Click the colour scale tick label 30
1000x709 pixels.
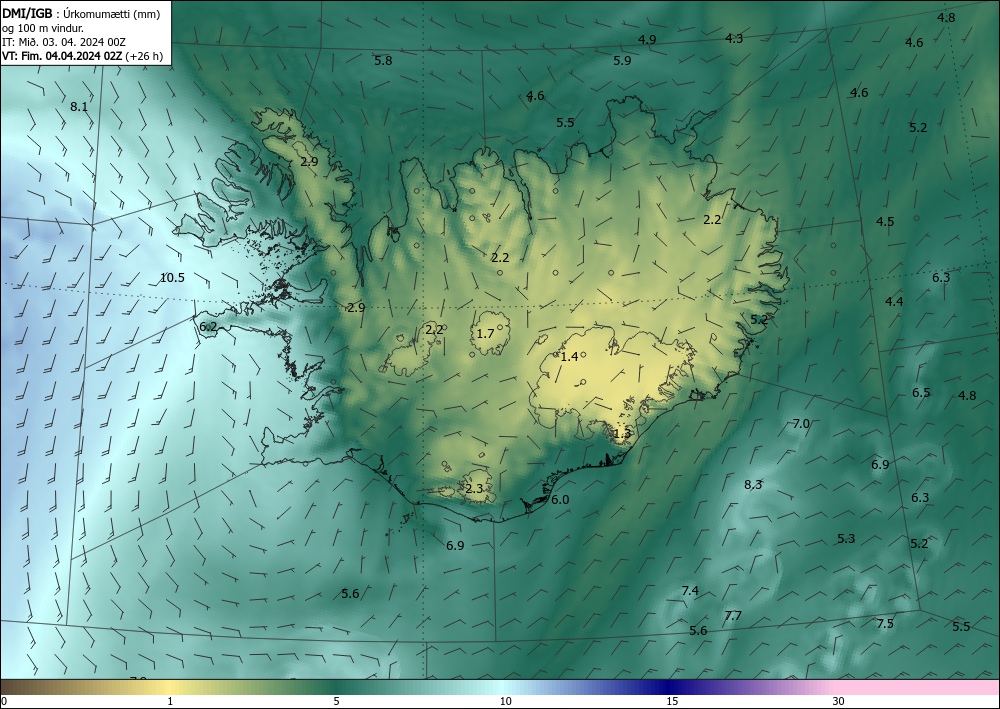839,701
